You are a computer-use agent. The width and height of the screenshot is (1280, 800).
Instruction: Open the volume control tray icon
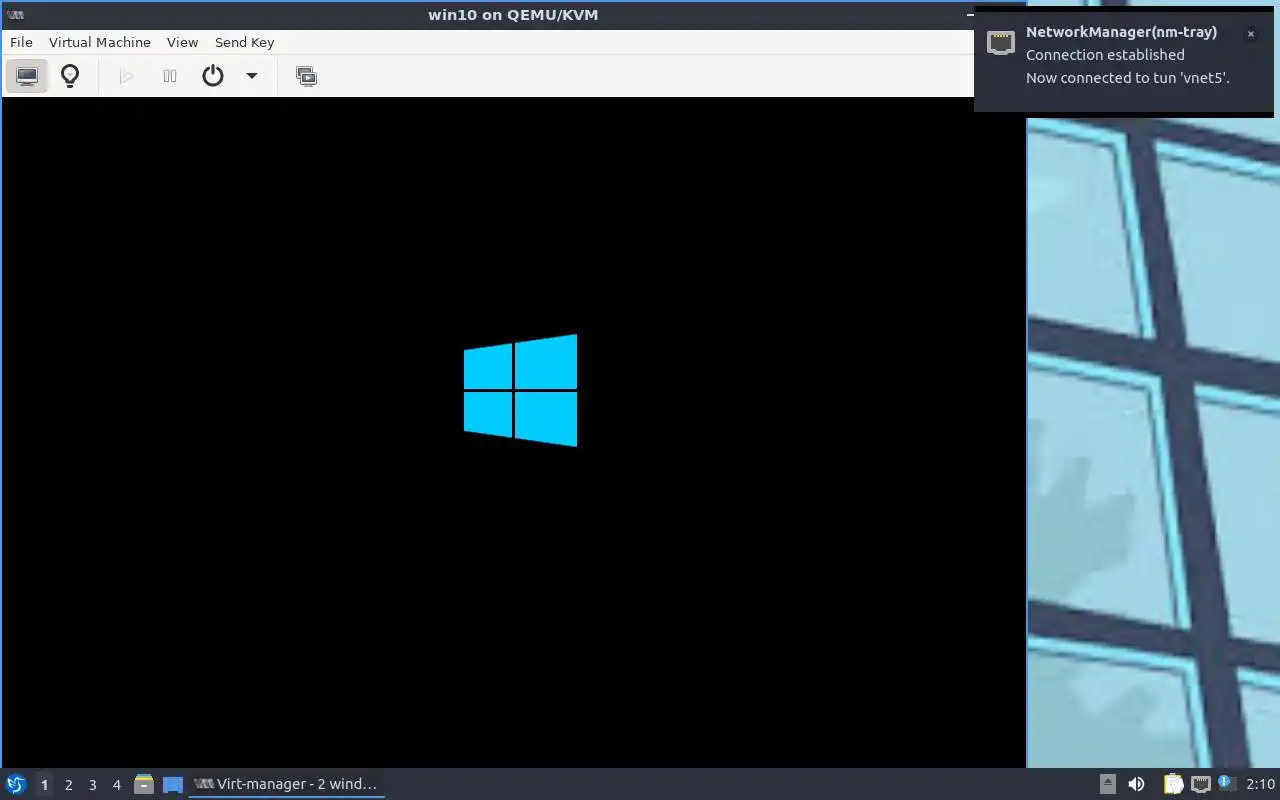(1136, 784)
